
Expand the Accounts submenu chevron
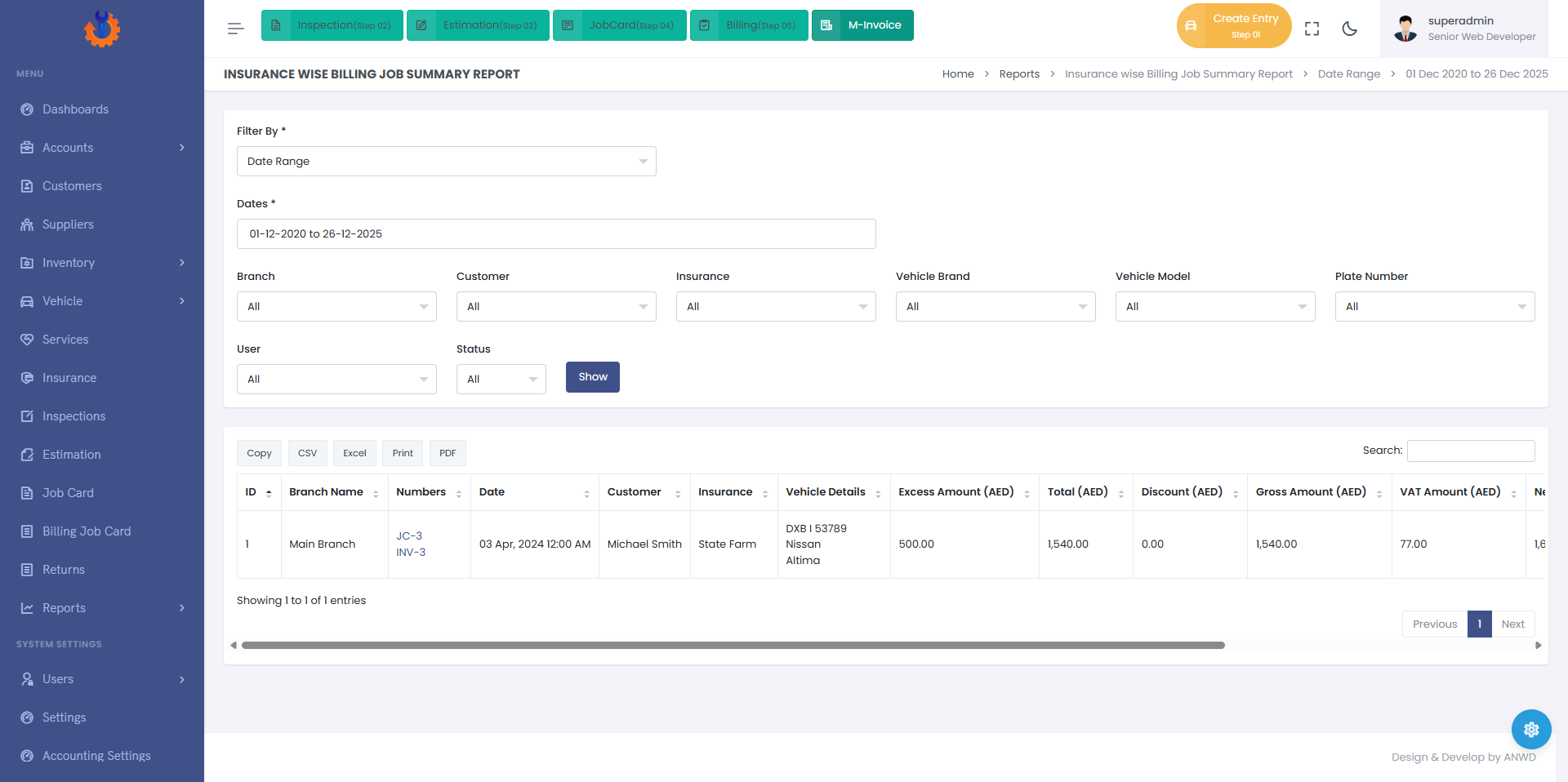(x=182, y=148)
